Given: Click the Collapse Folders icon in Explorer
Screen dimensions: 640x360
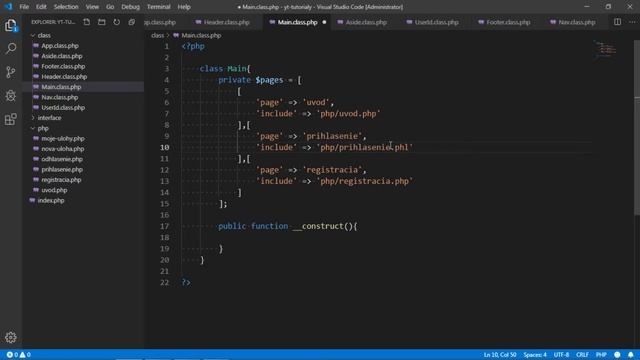Looking at the screenshot, I should tap(131, 22).
